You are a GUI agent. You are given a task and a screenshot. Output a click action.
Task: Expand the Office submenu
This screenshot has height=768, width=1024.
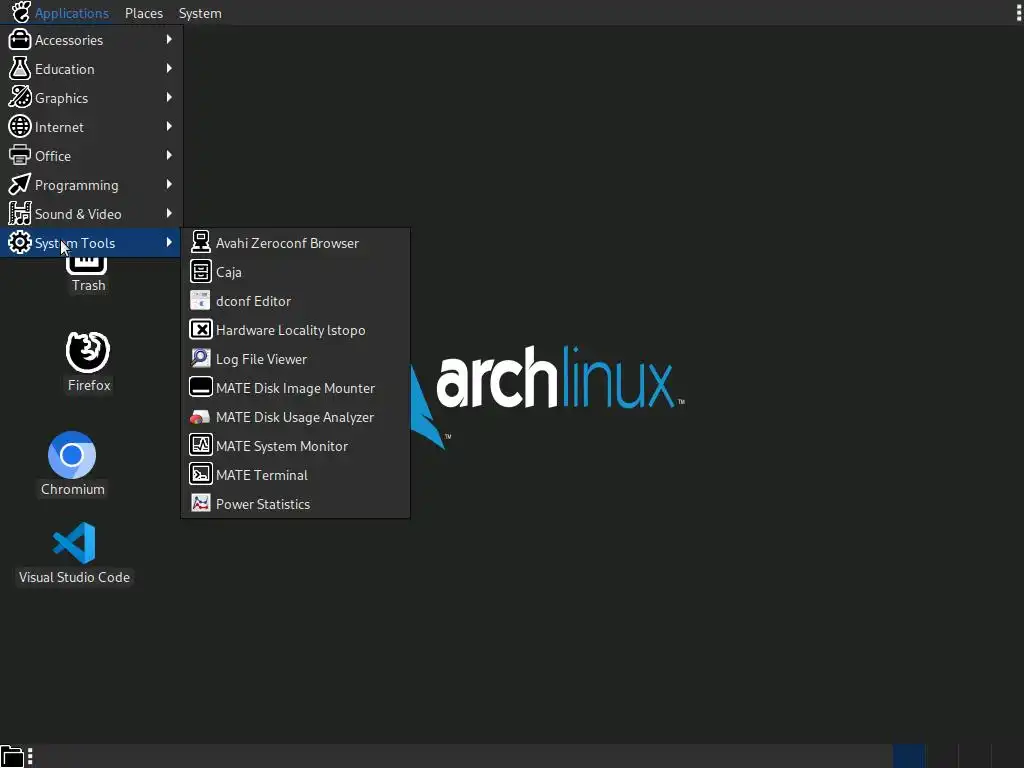[91, 155]
